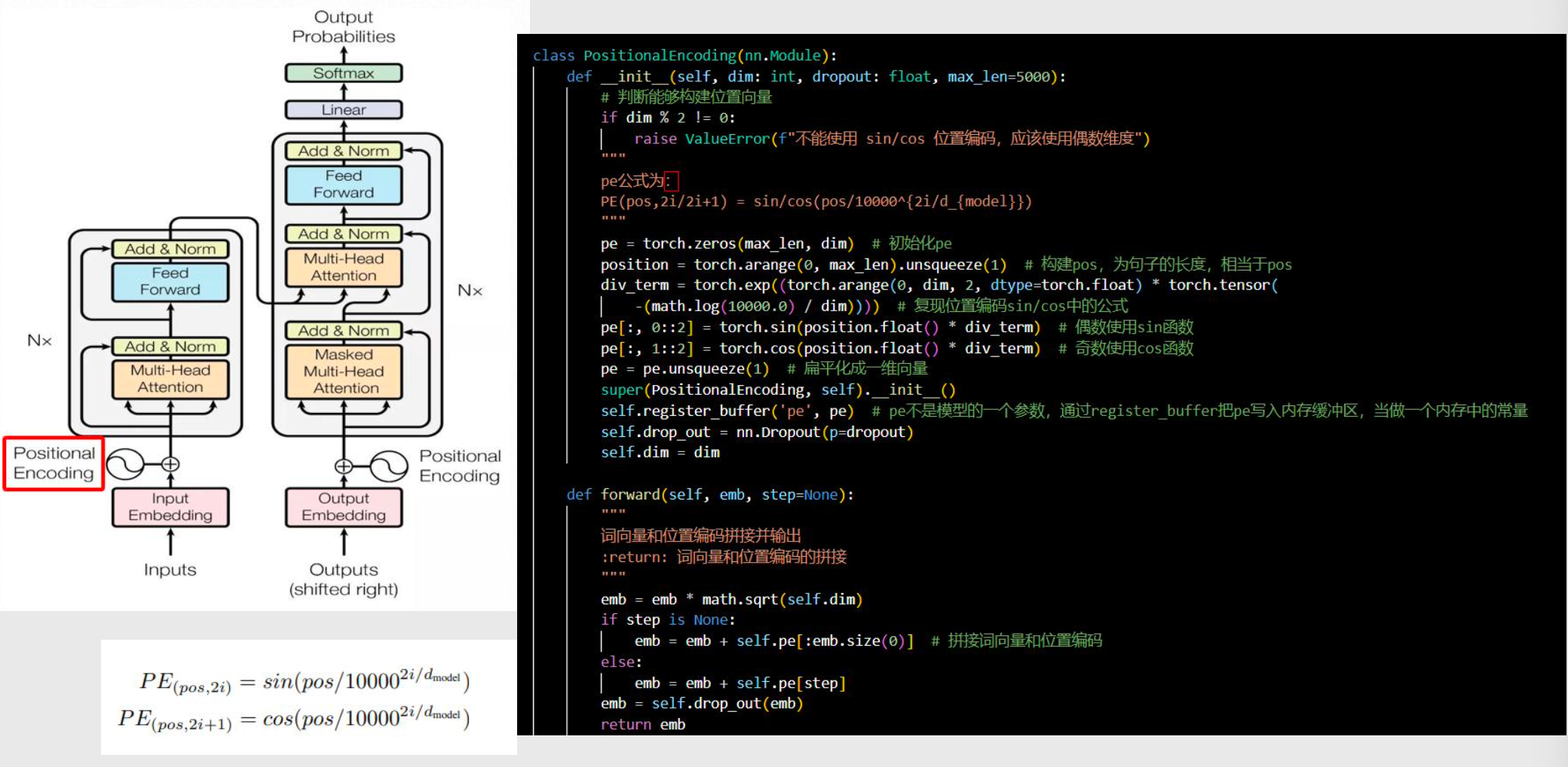Click the encoder Multi-Head Attention block
This screenshot has height=767, width=1568.
(x=170, y=379)
